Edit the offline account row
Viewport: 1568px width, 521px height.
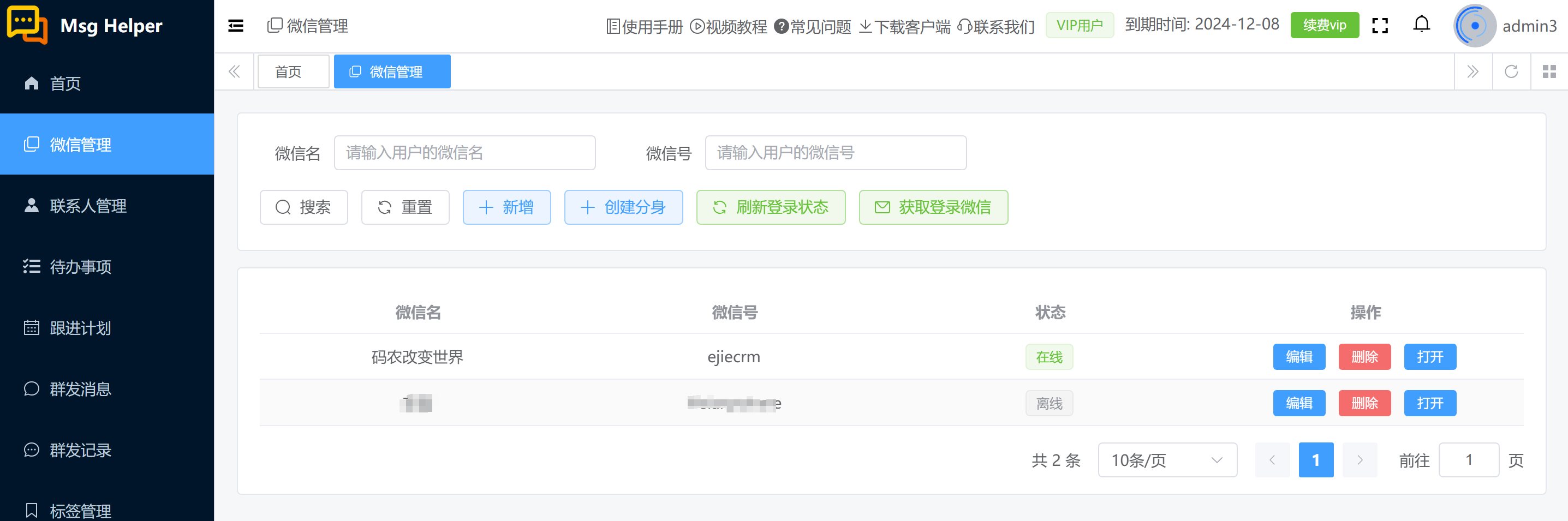tap(1299, 403)
